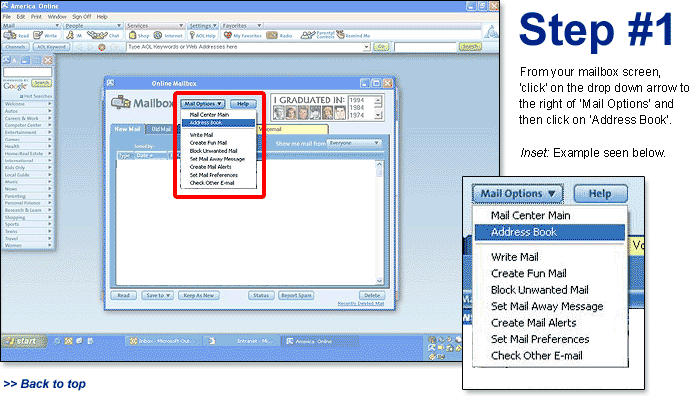Click the Back to top link
The height and width of the screenshot is (400, 700).
[x=44, y=384]
